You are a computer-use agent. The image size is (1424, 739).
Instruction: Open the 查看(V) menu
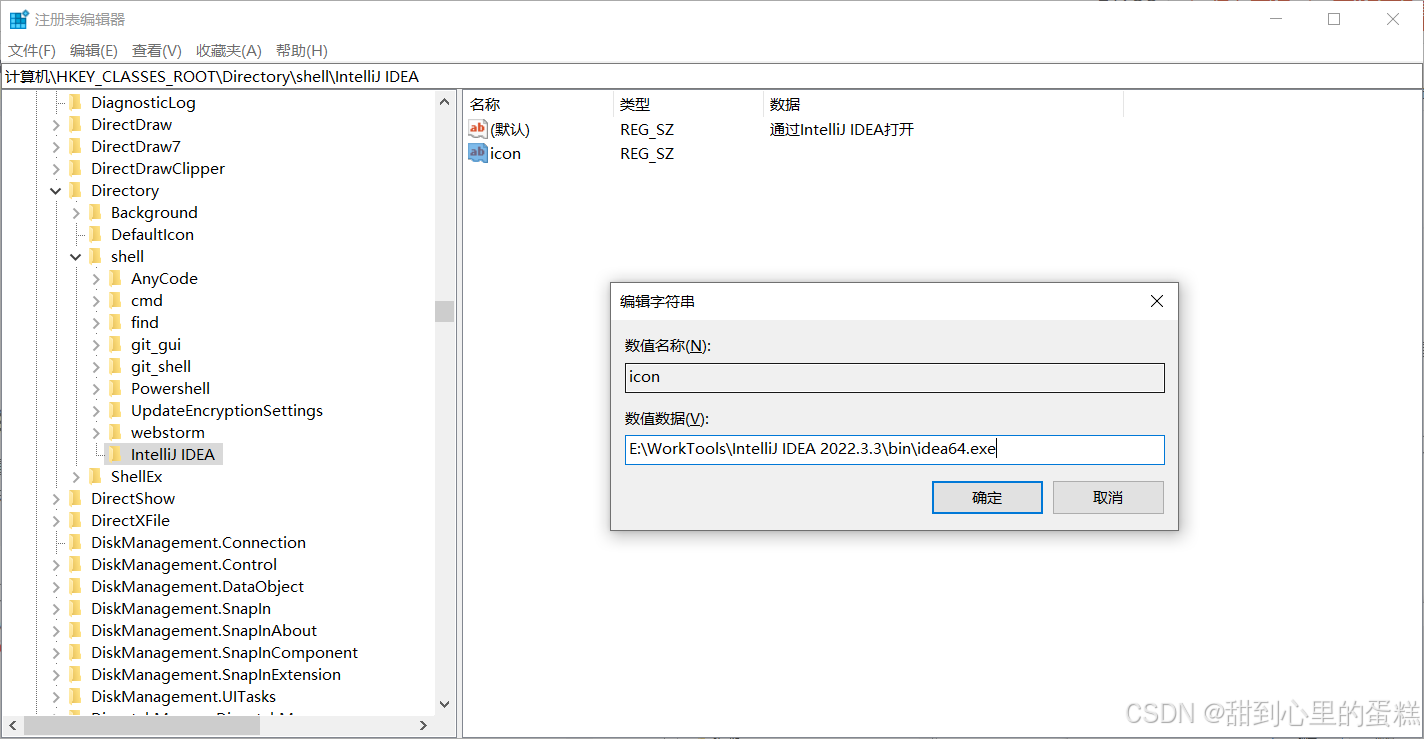pyautogui.click(x=157, y=50)
